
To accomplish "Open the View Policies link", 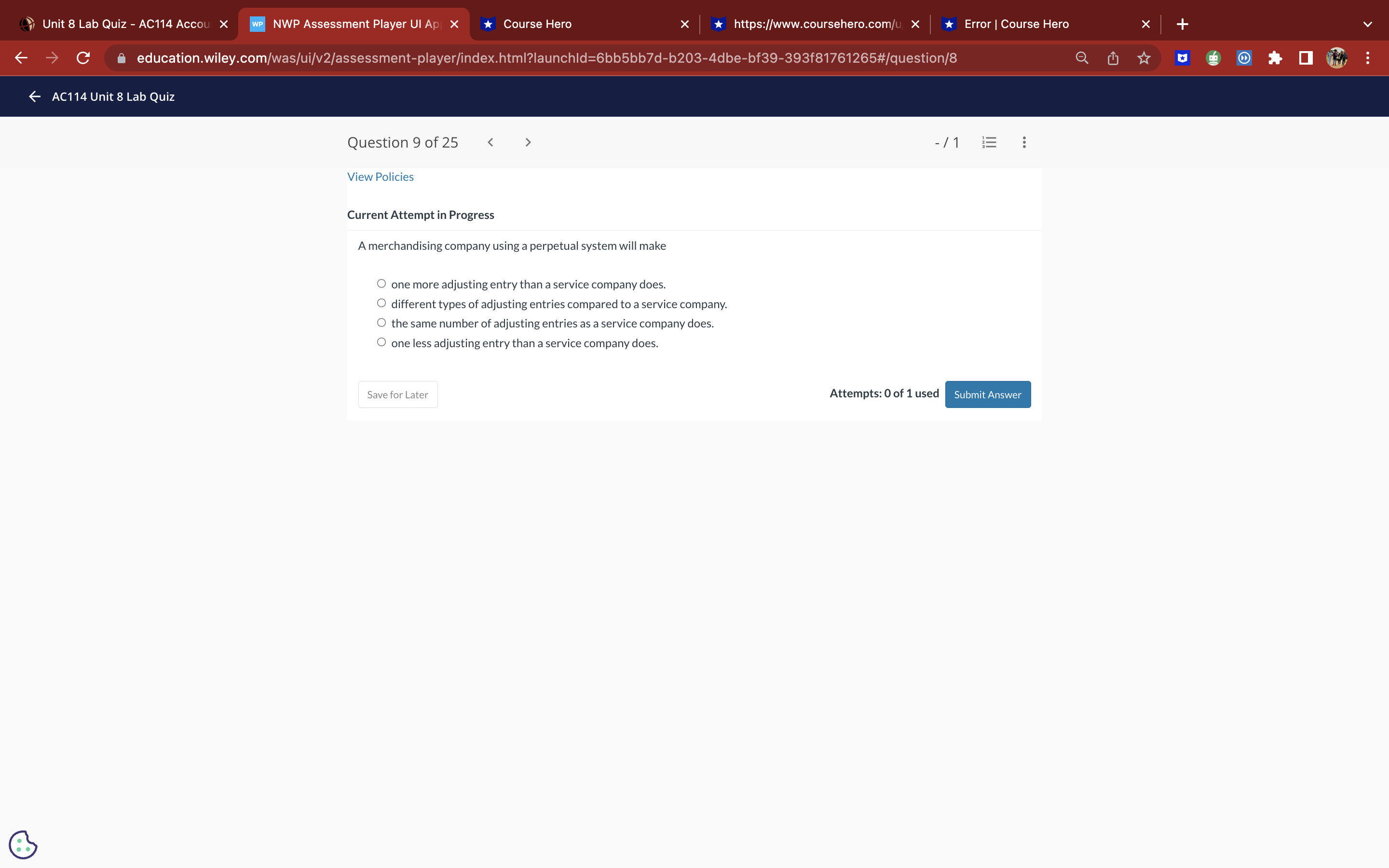I will 380,177.
